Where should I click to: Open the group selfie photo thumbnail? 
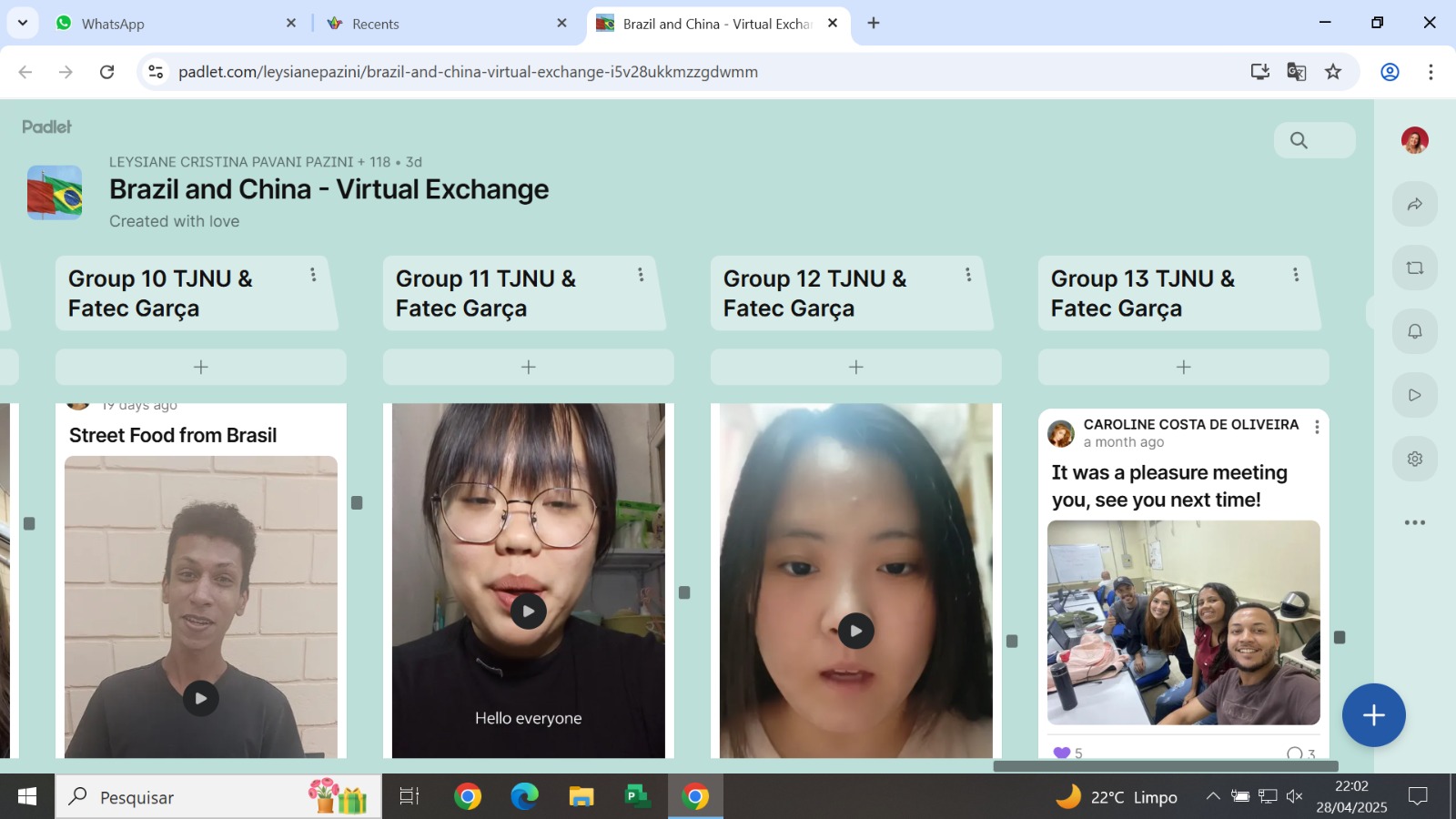[1183, 622]
